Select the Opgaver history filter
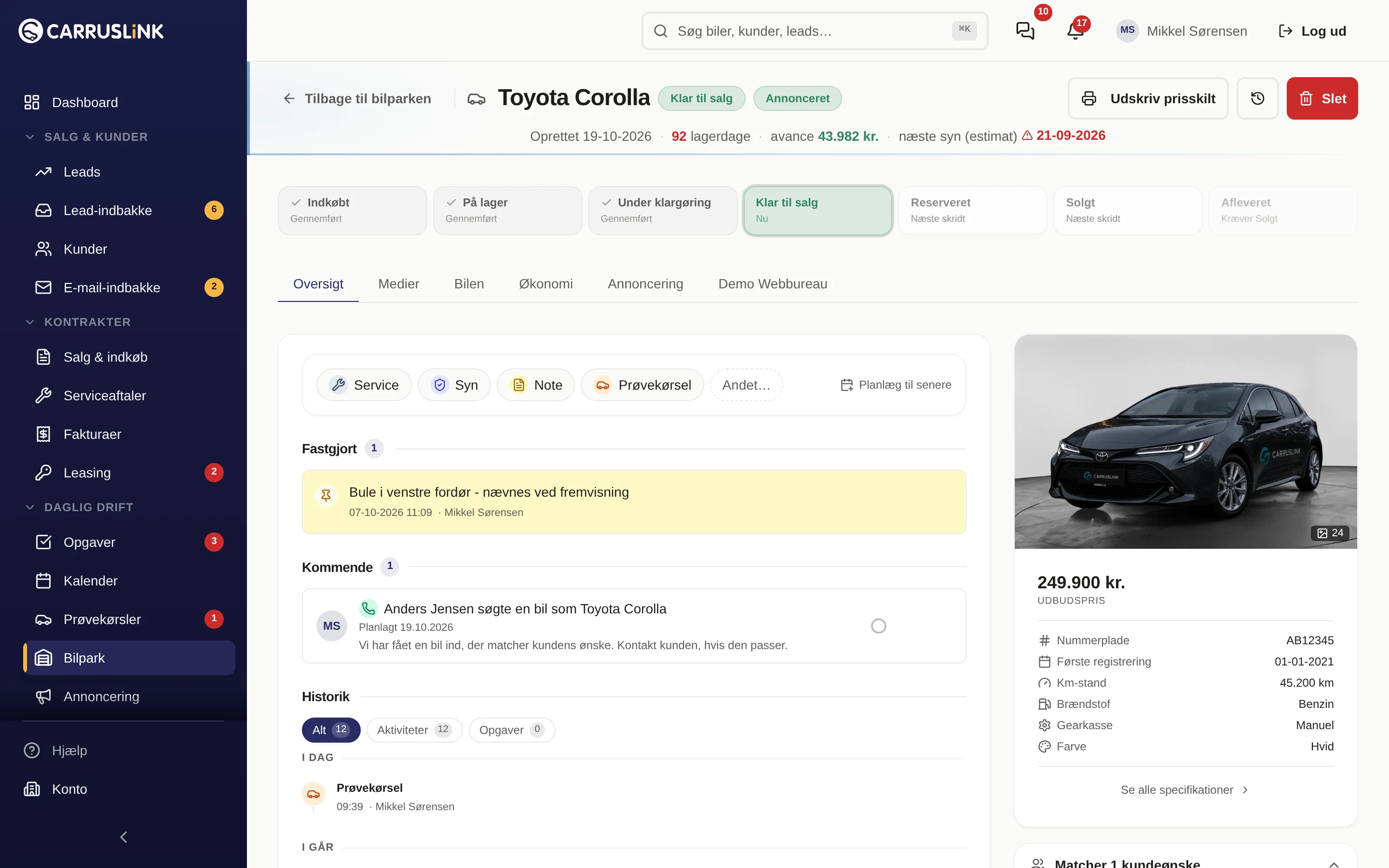This screenshot has width=1389, height=868. pyautogui.click(x=511, y=730)
